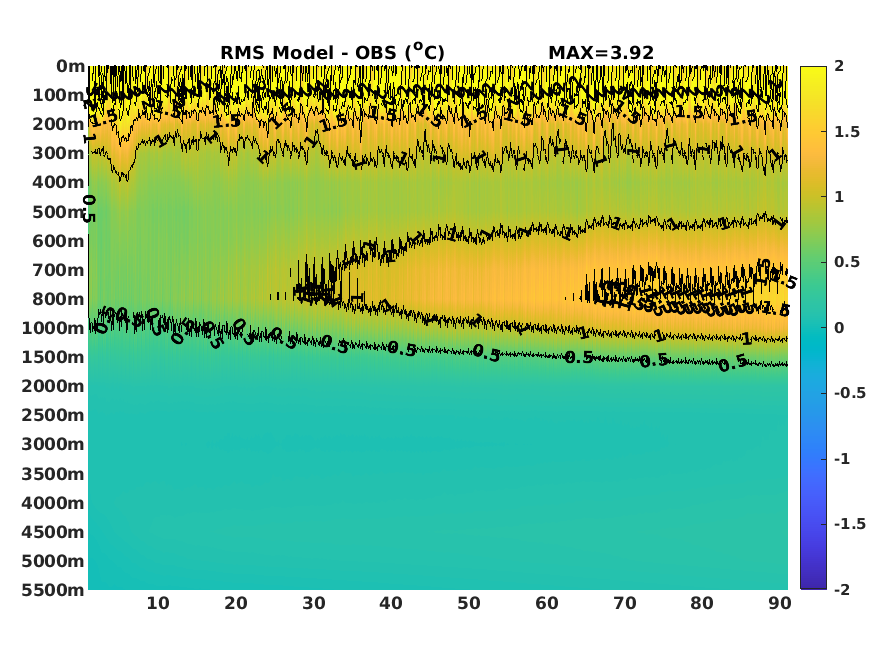Click the "300m" depth axis label
This screenshot has width=875, height=656.
[x=59, y=153]
